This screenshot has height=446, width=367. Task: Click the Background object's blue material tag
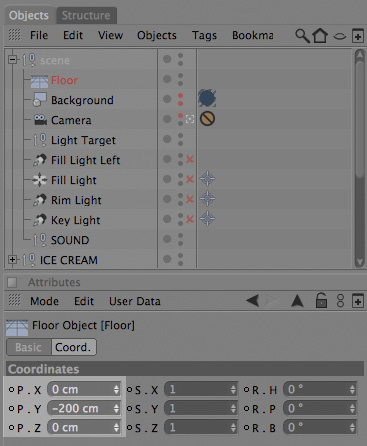pos(207,98)
